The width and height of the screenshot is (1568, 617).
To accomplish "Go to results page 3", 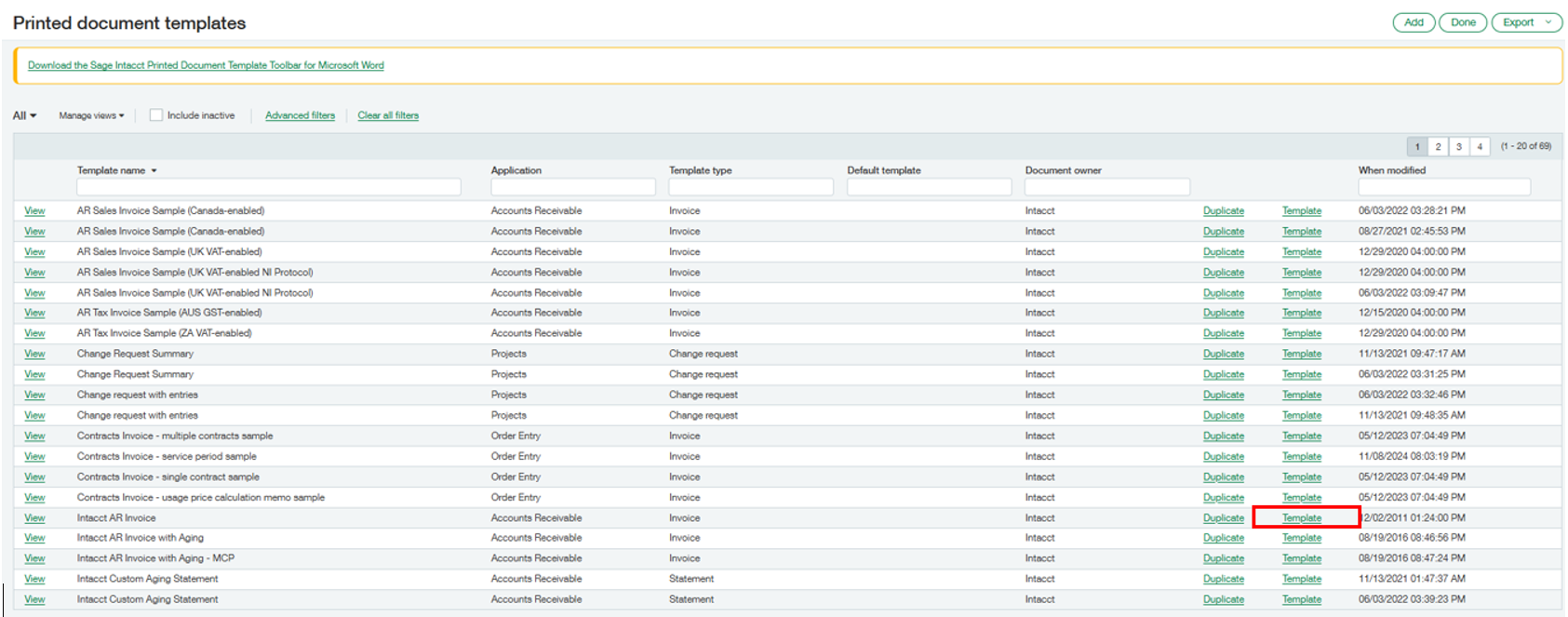I will point(1459,146).
